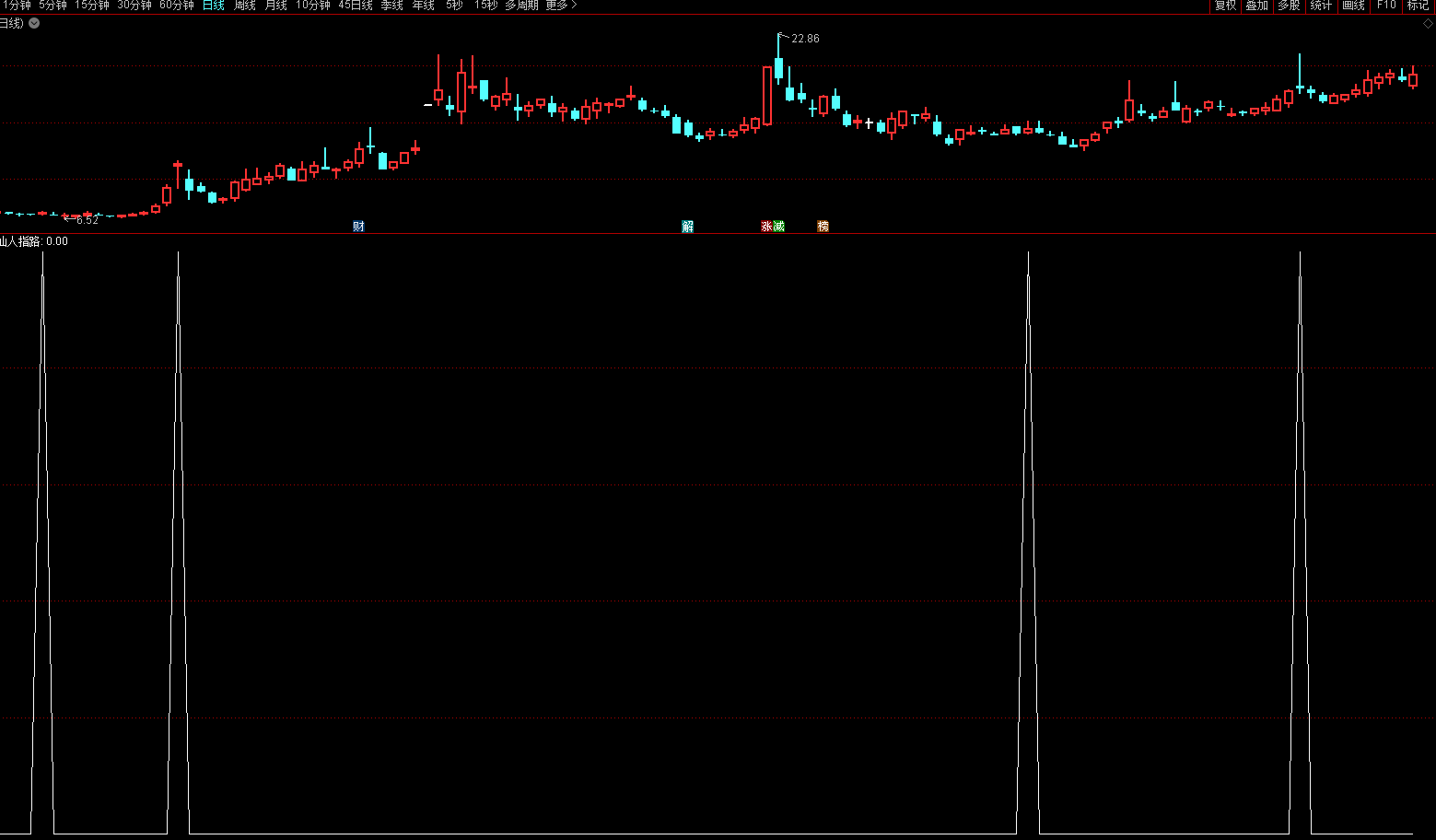
Task: Click the 22.86 high price label
Action: 805,39
